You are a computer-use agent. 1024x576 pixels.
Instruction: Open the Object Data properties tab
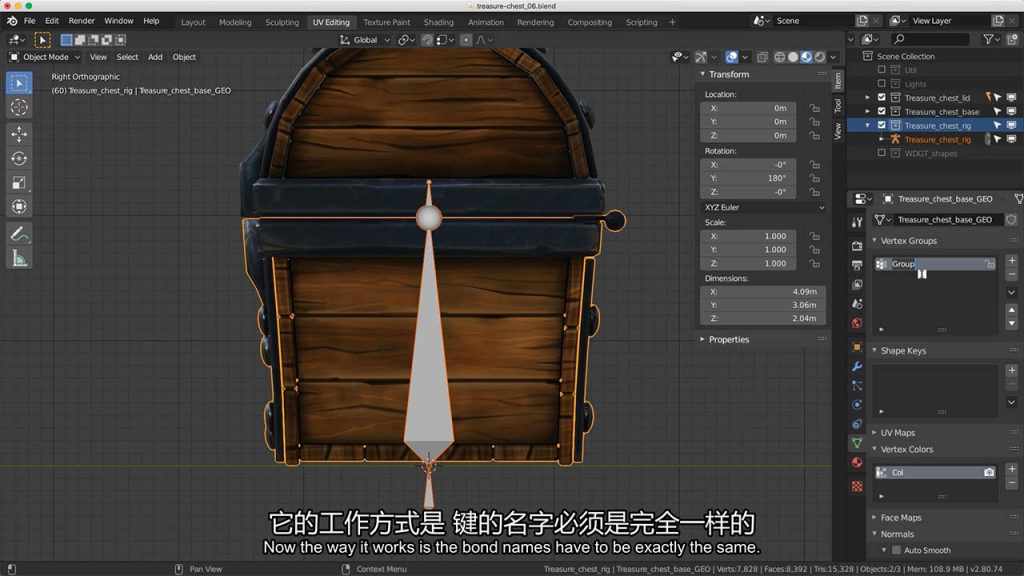click(857, 443)
